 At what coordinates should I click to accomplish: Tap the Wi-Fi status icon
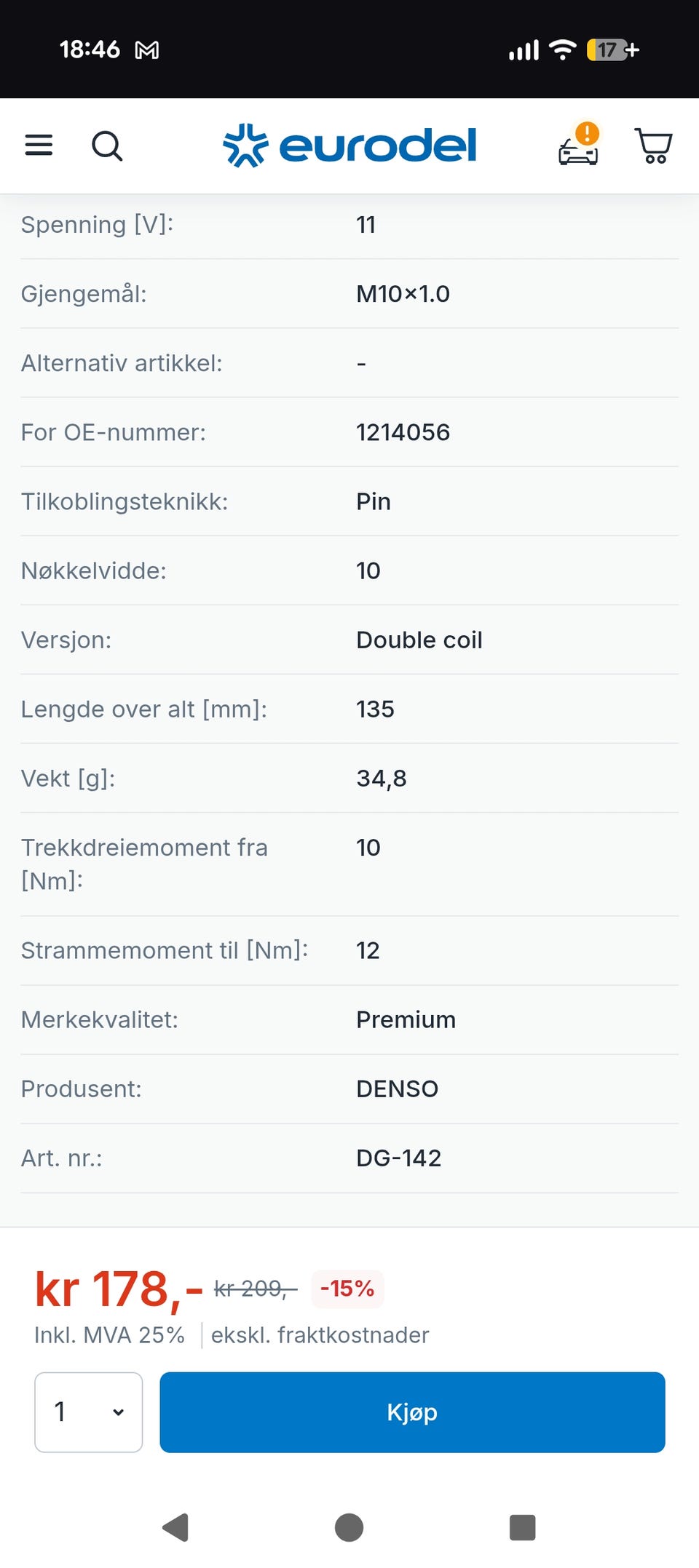[562, 49]
